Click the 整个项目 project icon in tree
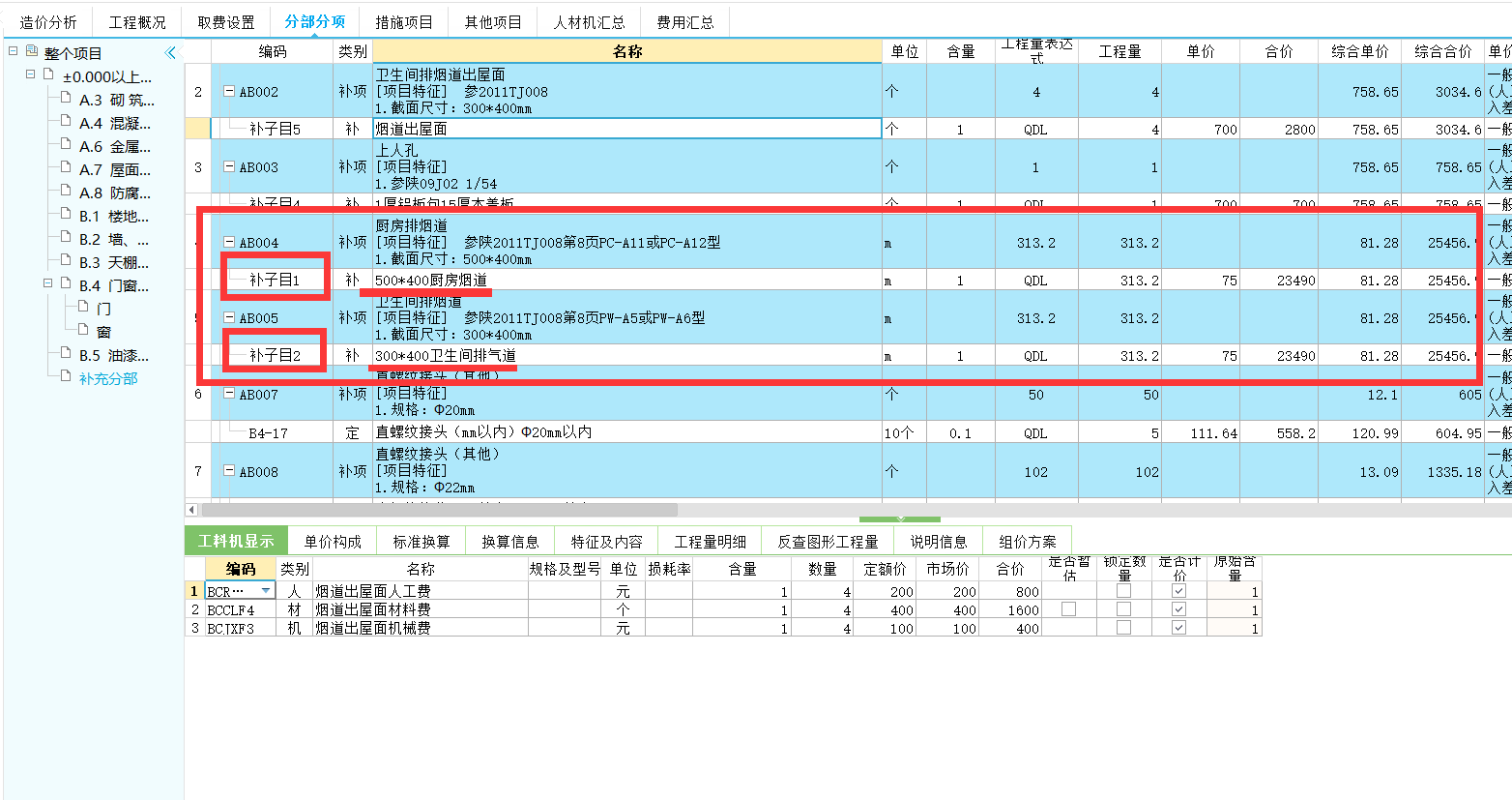The width and height of the screenshot is (1512, 800). (x=32, y=52)
